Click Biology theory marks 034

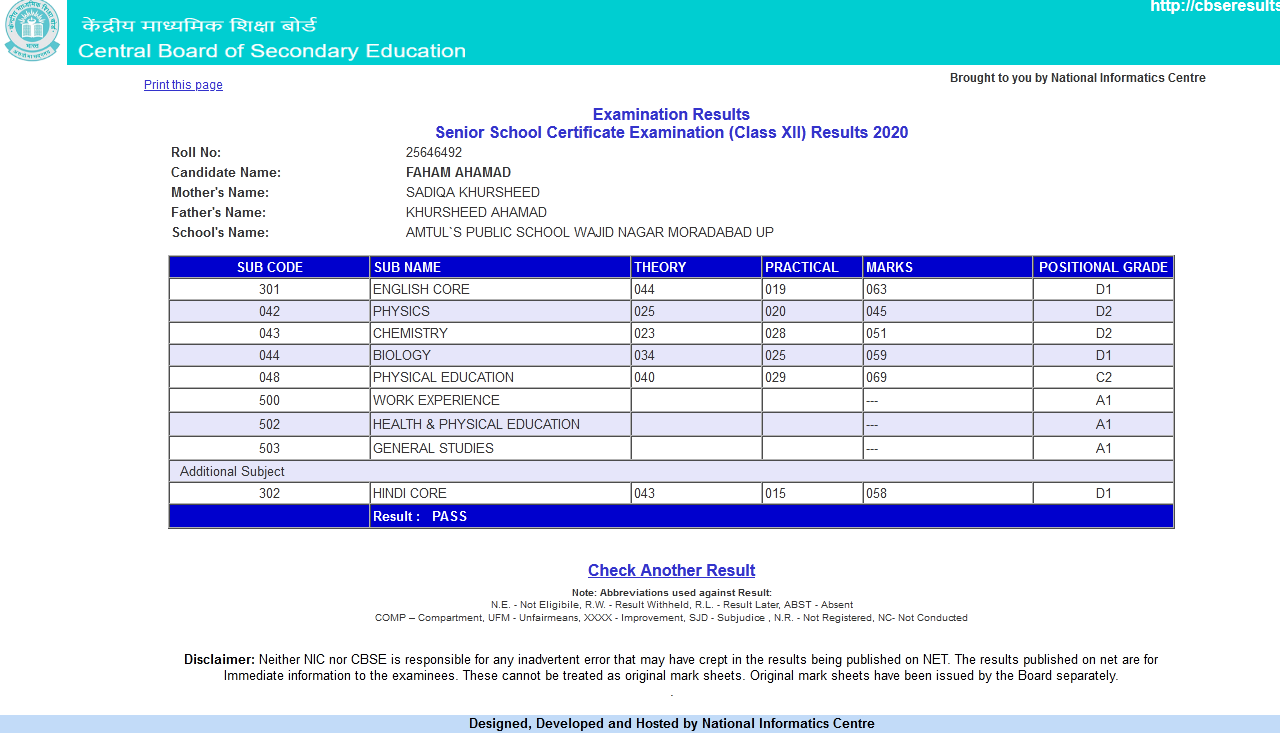696,355
